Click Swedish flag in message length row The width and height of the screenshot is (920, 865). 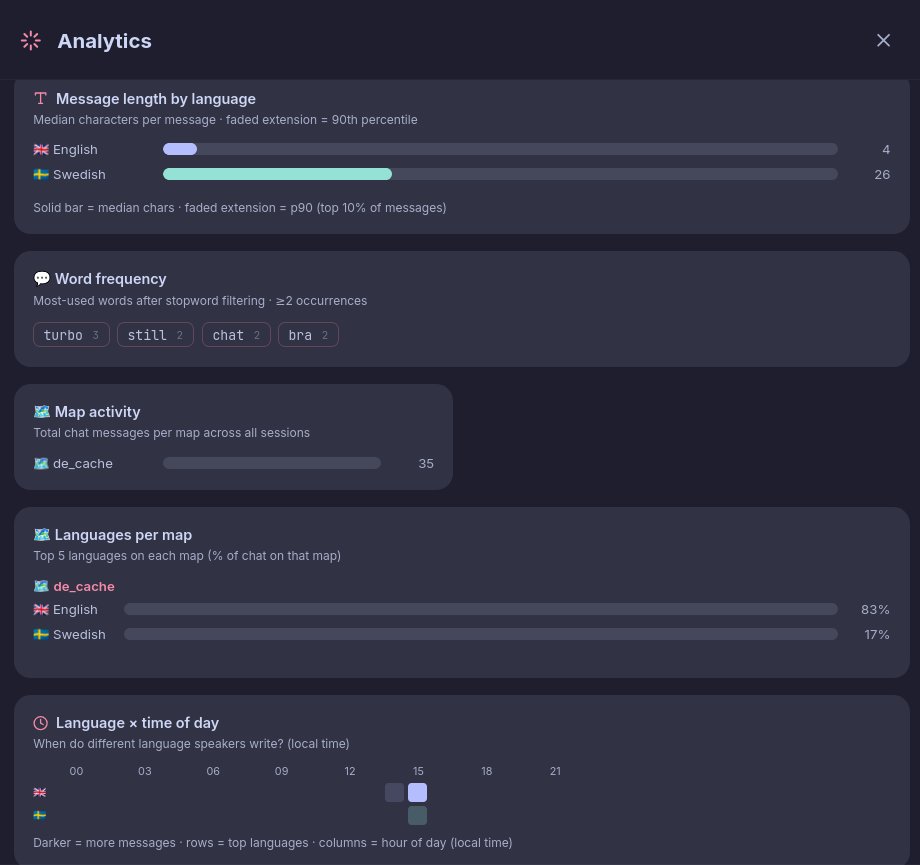pos(41,174)
